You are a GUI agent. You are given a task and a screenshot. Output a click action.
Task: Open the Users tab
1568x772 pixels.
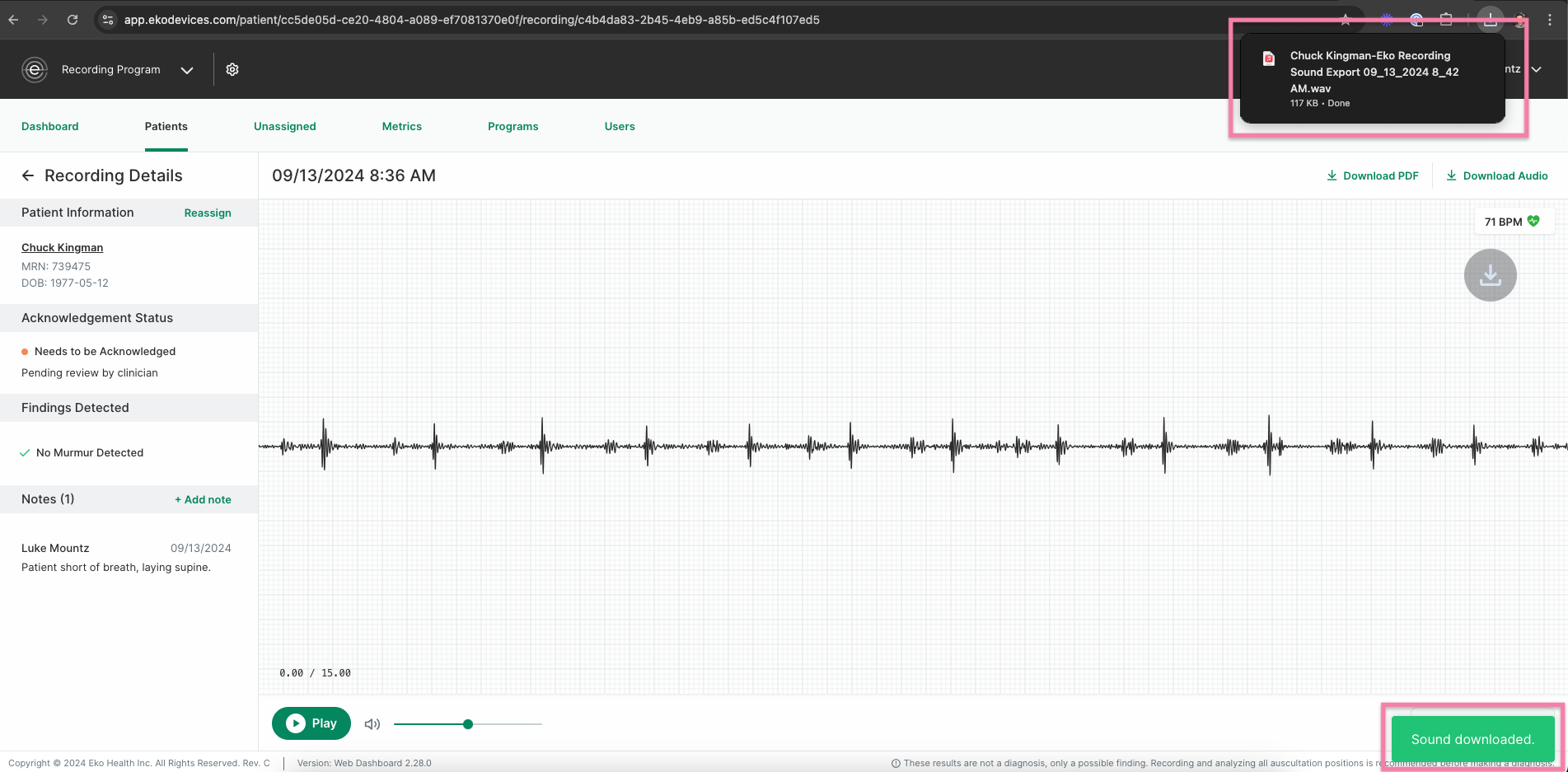pos(620,126)
